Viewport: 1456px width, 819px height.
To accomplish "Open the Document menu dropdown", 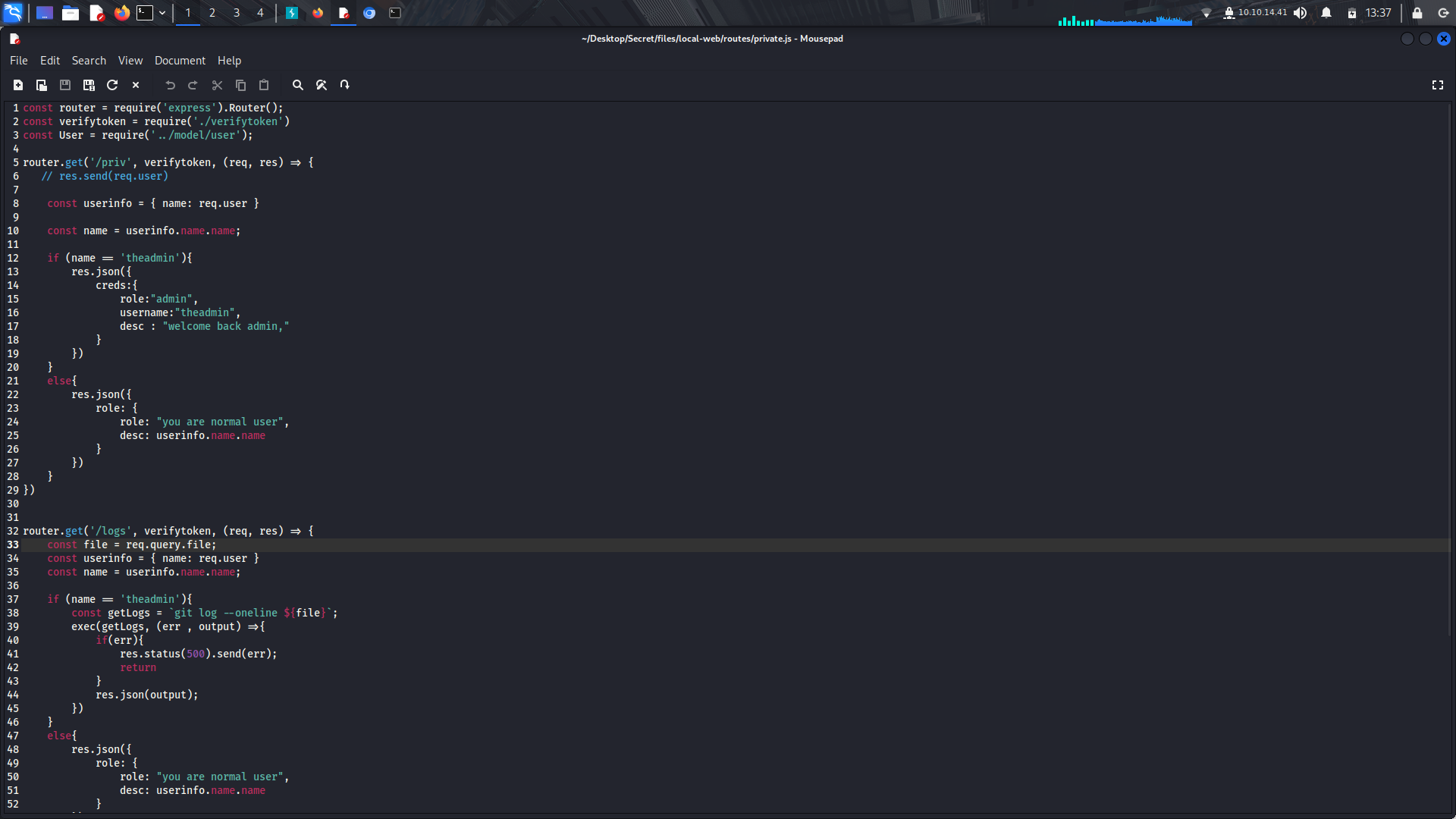I will click(180, 61).
